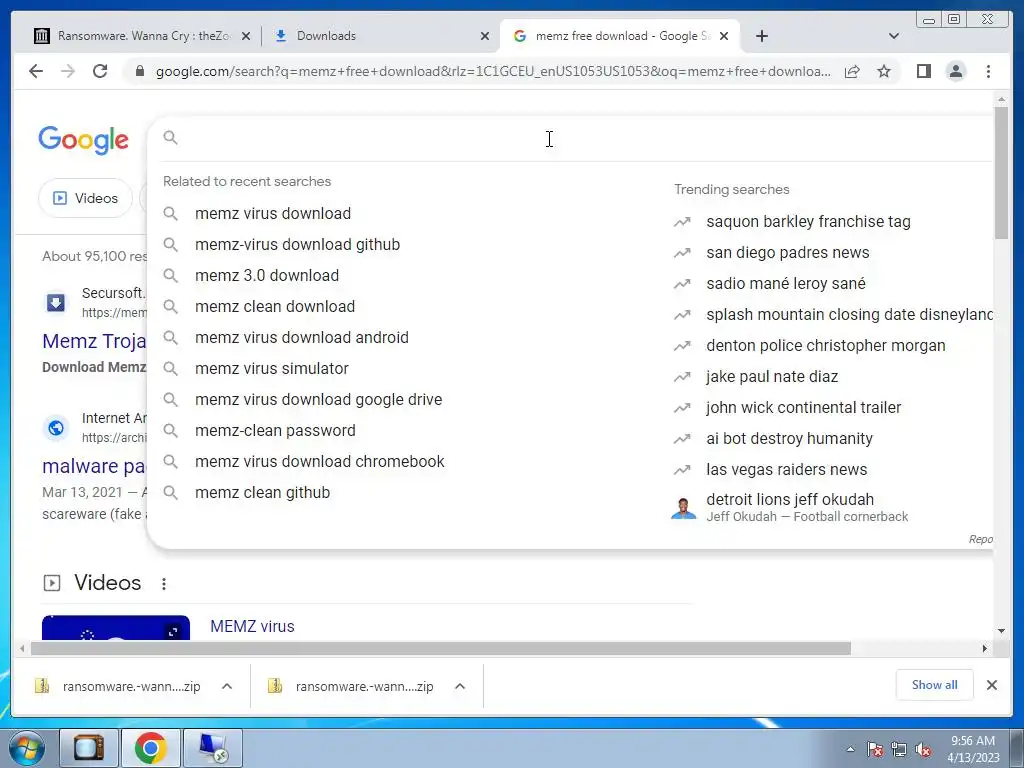Screen dimensions: 1024x768
Task: Open a new tab with plus button
Action: pyautogui.click(x=761, y=36)
